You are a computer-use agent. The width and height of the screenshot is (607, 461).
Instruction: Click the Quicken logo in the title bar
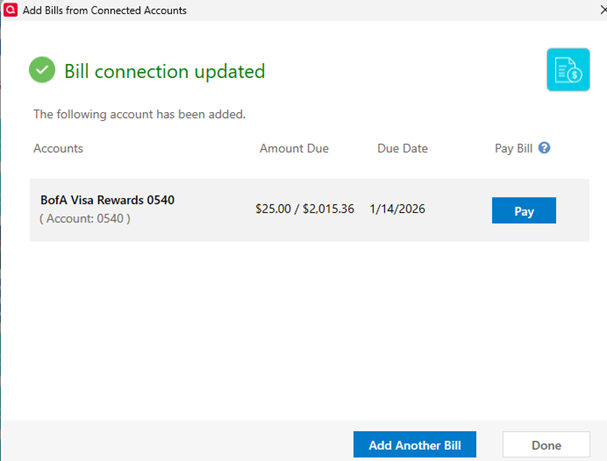tap(10, 10)
